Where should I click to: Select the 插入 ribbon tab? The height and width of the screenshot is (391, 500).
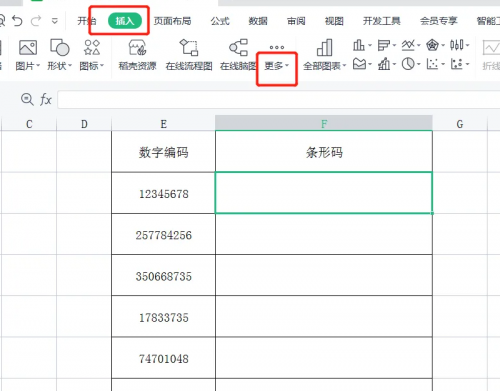(x=125, y=21)
